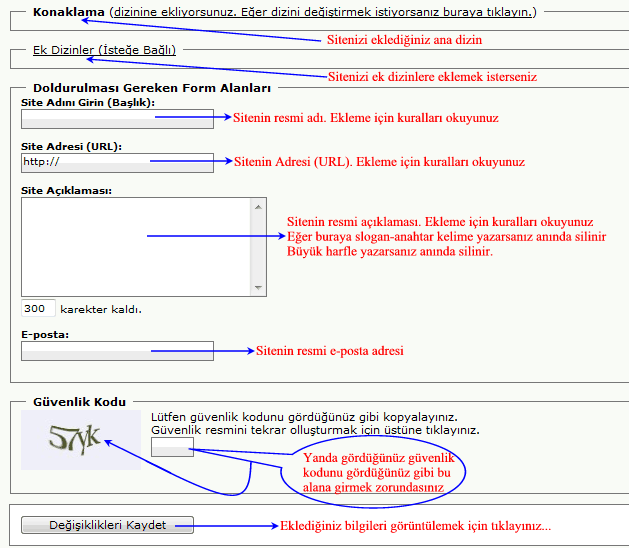Open the Ek Dizinler (İsteğe Bağlı) link
The image size is (629, 548).
tap(104, 50)
